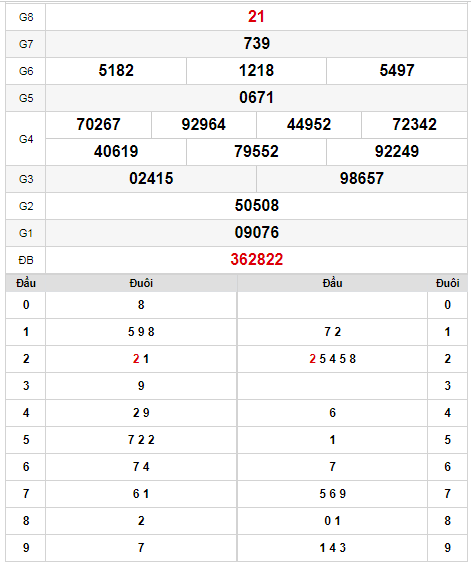Select the red G8 result 21

[256, 17]
